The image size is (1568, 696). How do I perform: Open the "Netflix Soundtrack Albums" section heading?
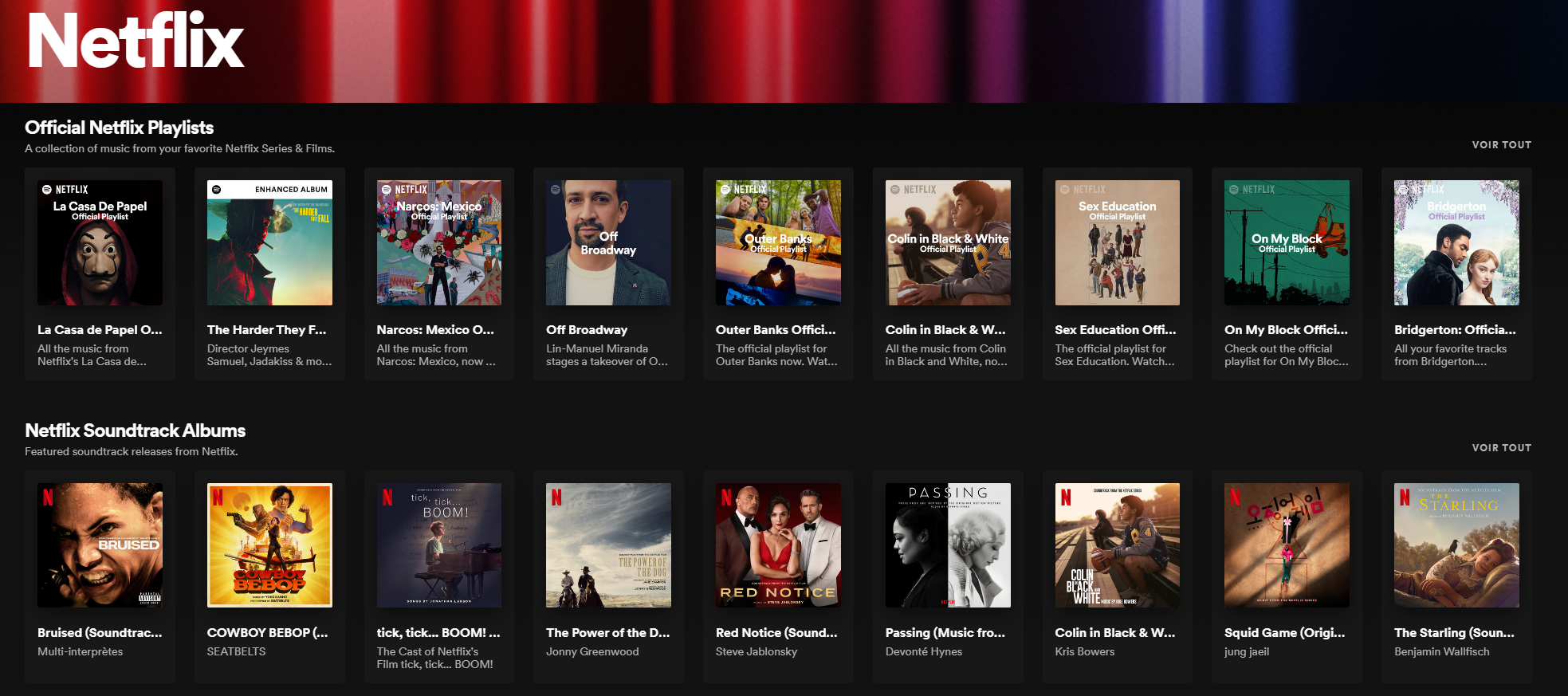click(x=136, y=431)
